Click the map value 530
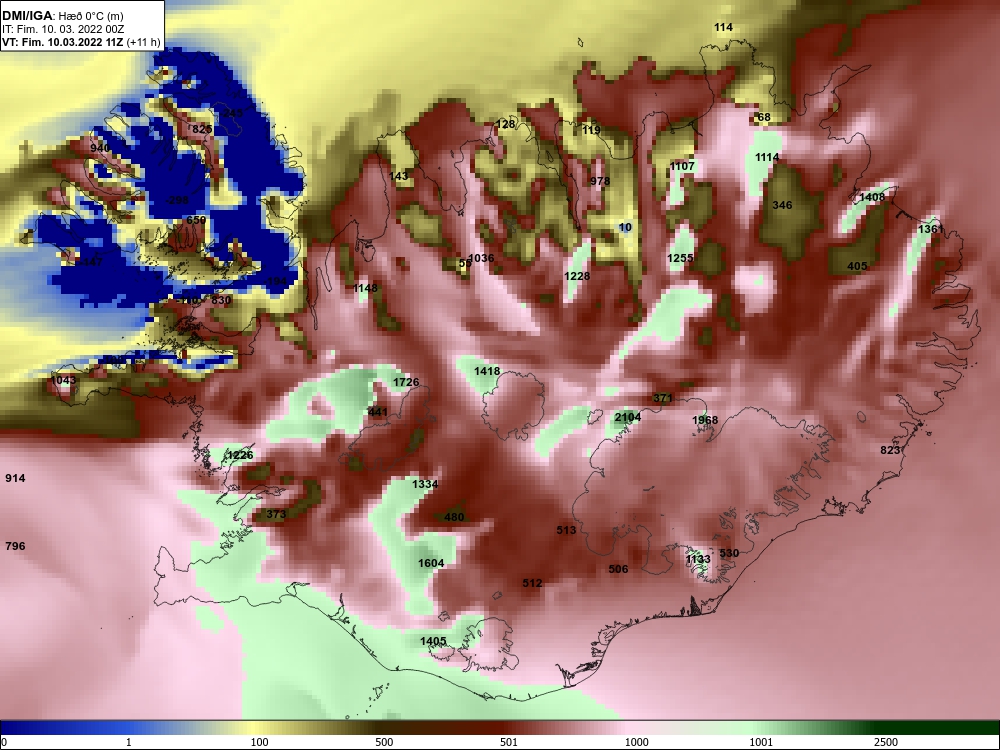The width and height of the screenshot is (1000, 750). [x=729, y=554]
